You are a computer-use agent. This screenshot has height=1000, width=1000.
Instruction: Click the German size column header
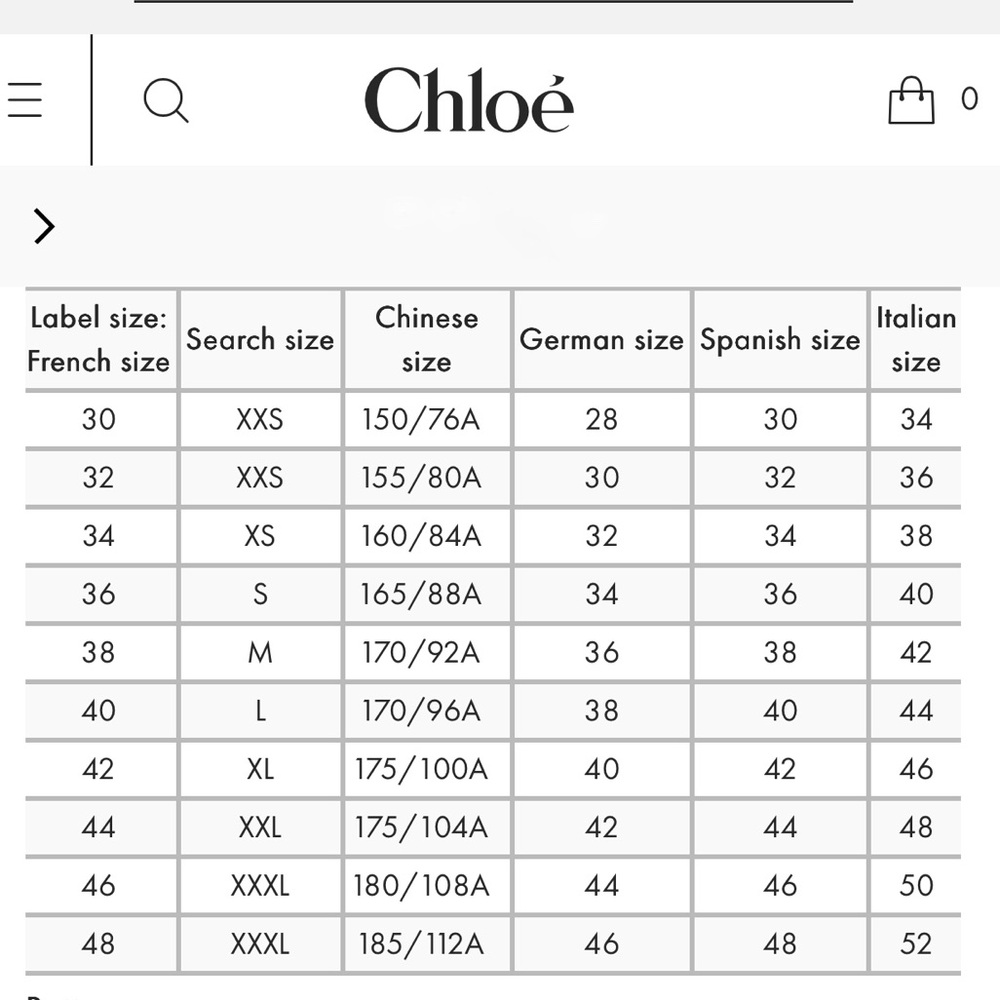(601, 339)
